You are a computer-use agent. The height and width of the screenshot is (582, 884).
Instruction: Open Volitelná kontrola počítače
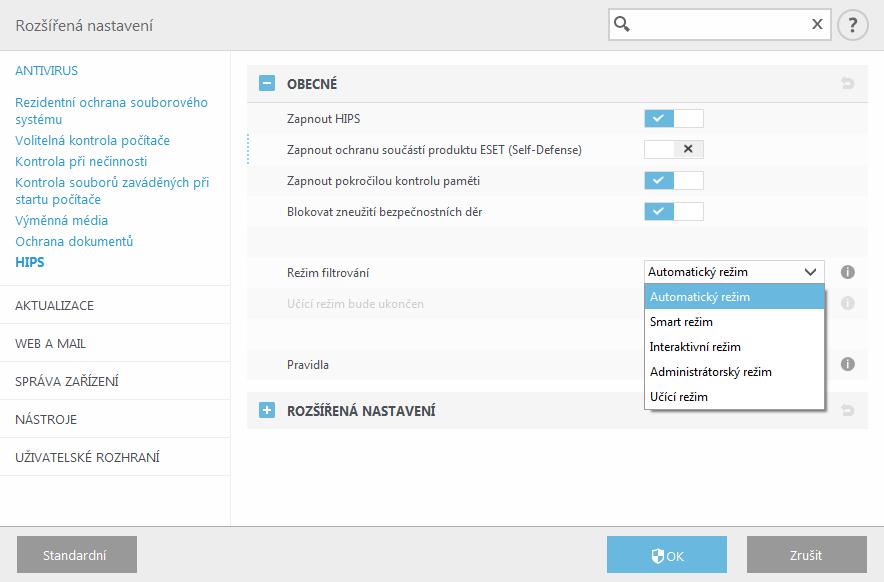click(92, 140)
